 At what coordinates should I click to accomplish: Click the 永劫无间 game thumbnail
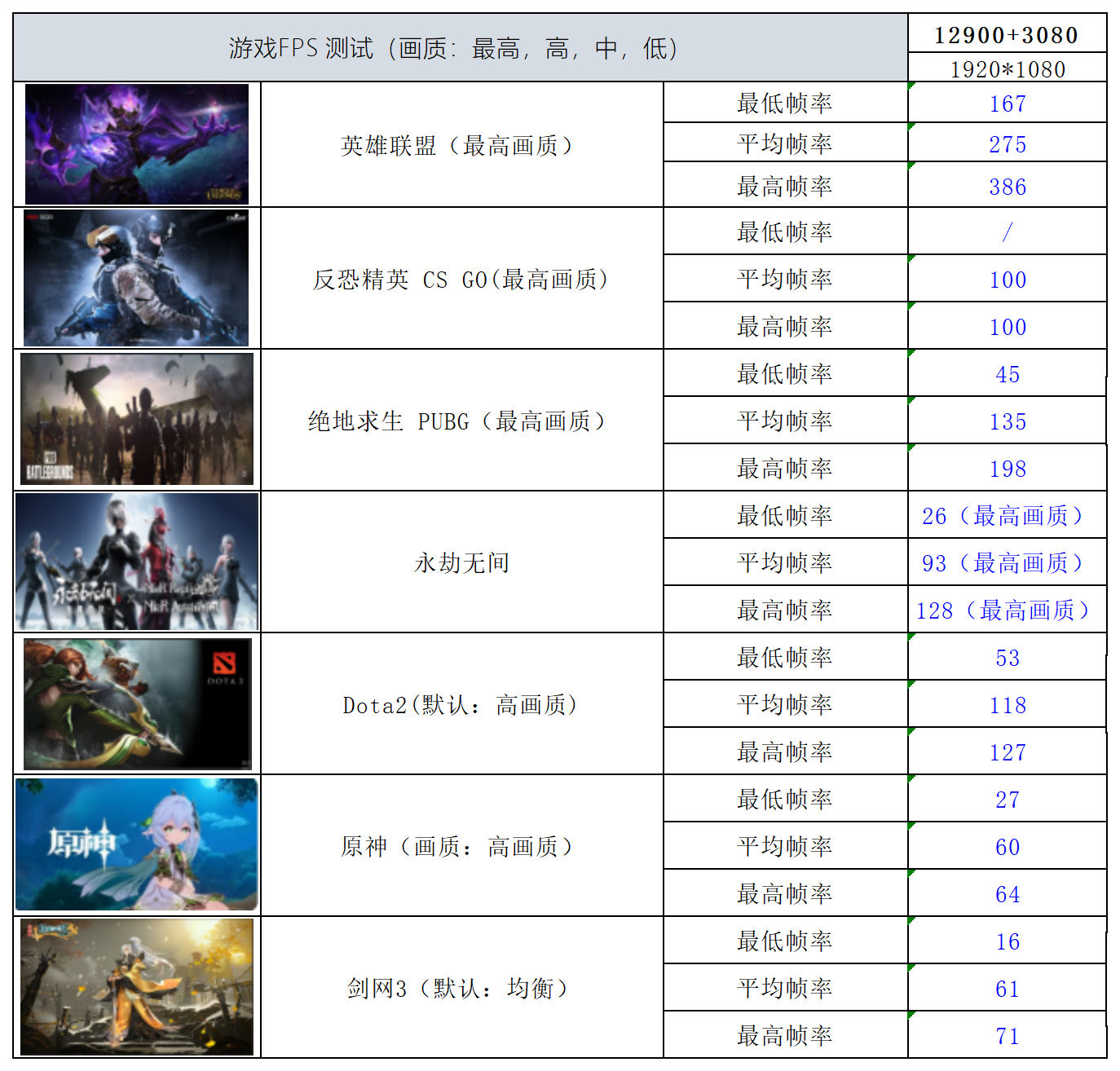(x=137, y=561)
